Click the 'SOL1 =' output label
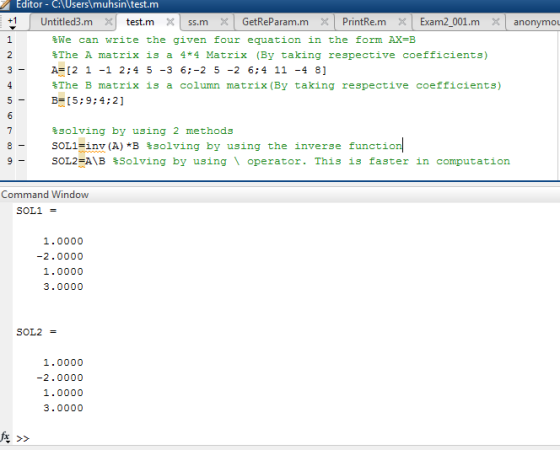The height and width of the screenshot is (450, 560). pyautogui.click(x=36, y=211)
